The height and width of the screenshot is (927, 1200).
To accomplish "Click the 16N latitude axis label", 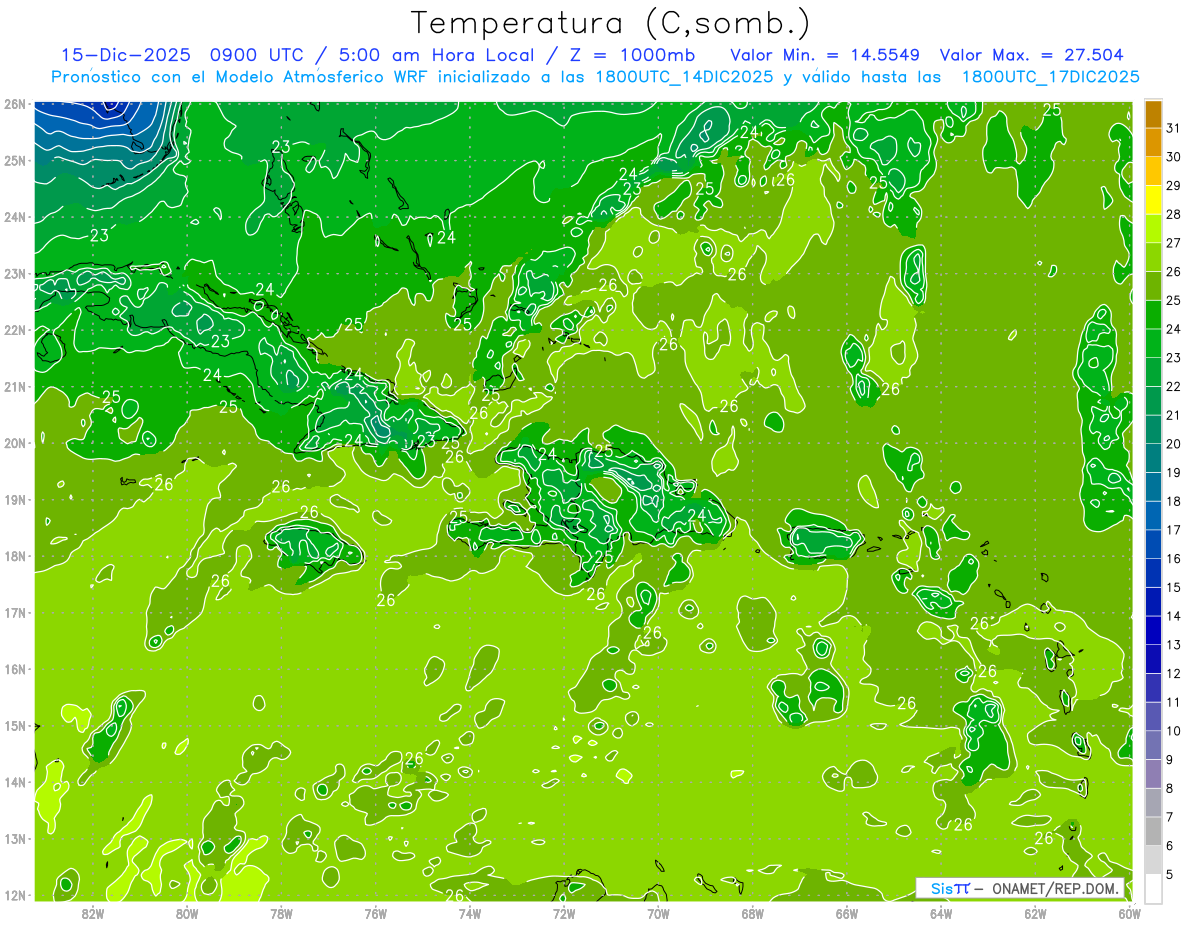I will 14,669.
